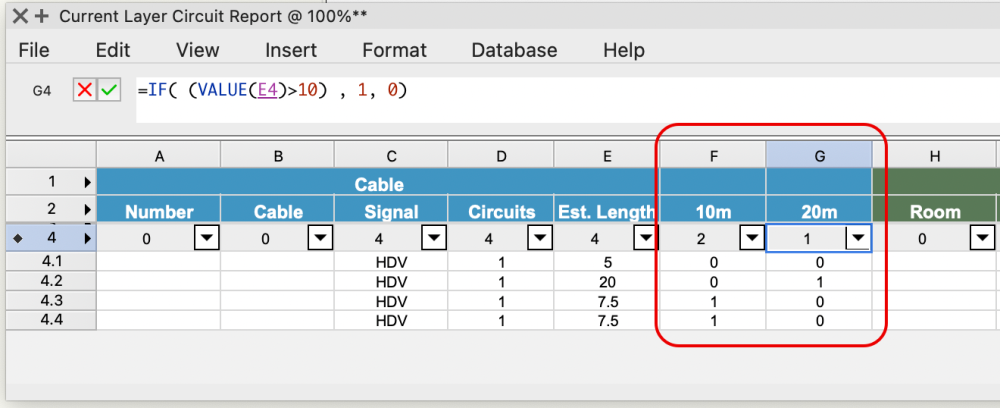
Task: Click the row 2 arrow marker
Action: [87, 210]
